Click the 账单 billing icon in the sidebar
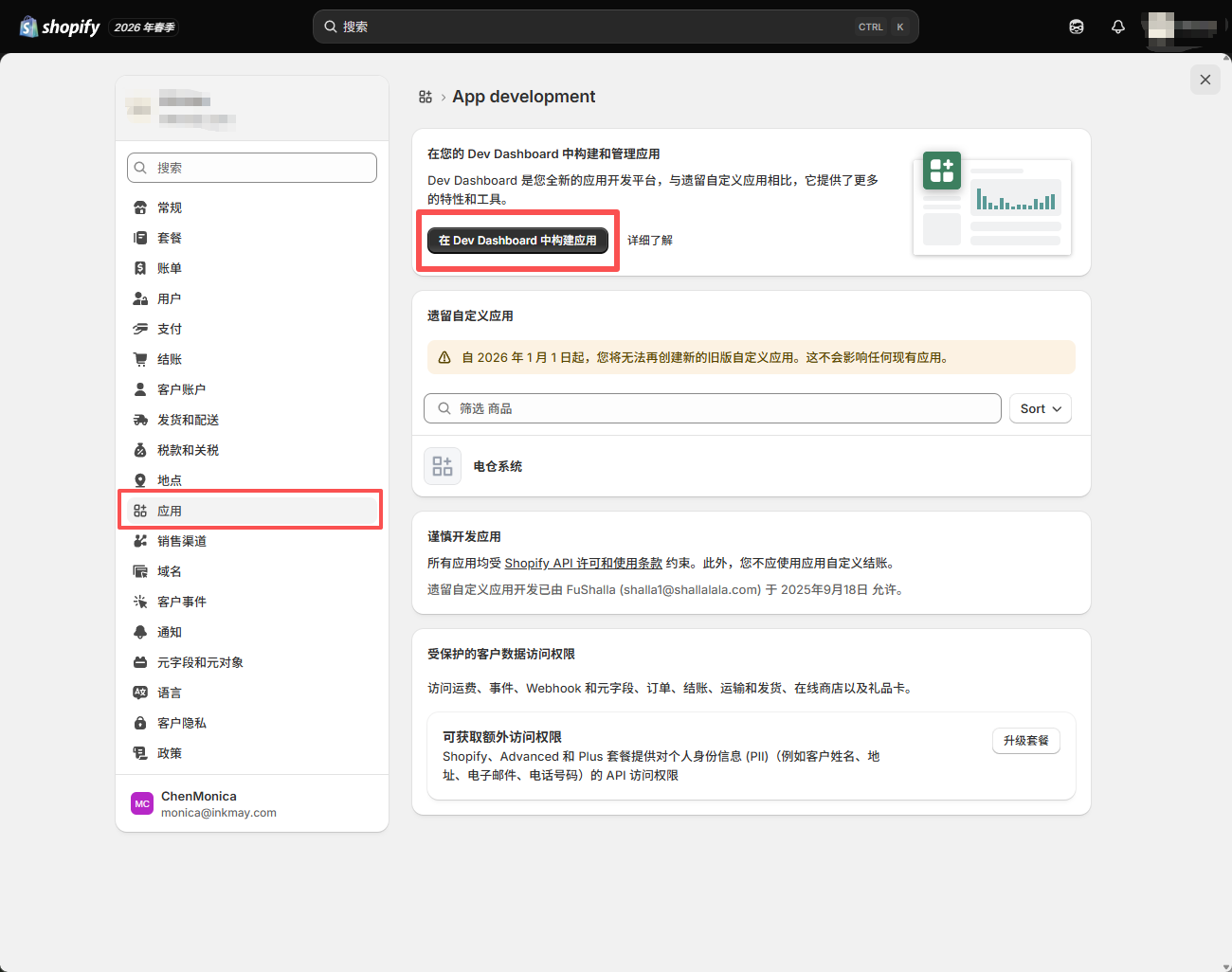Viewport: 1232px width, 972px height. coord(140,268)
